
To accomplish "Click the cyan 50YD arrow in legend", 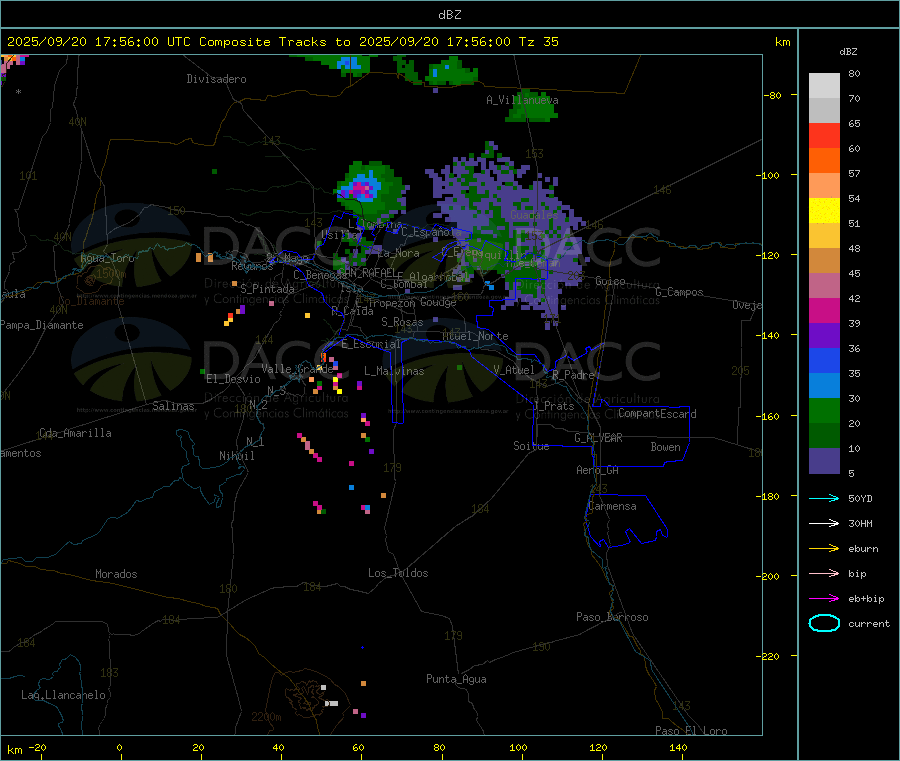I will click(x=824, y=498).
